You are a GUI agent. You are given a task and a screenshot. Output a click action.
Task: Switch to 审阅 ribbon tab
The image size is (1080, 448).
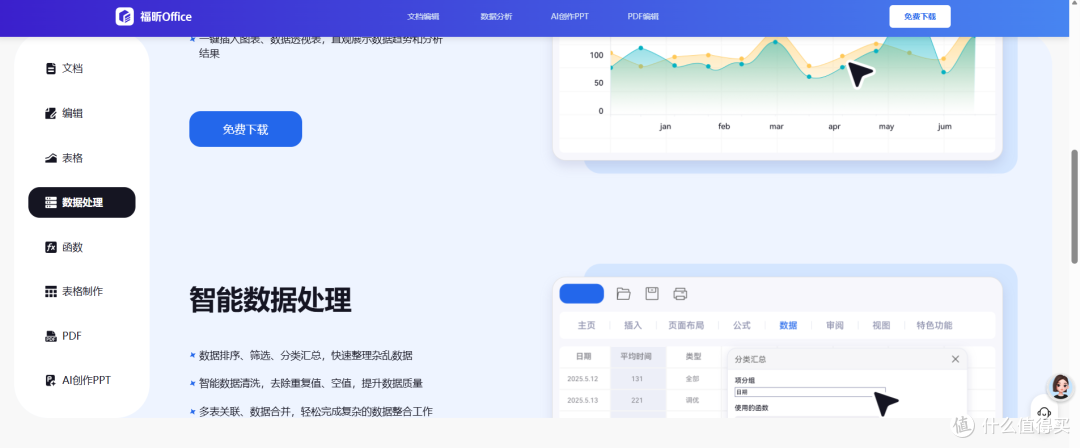click(835, 325)
